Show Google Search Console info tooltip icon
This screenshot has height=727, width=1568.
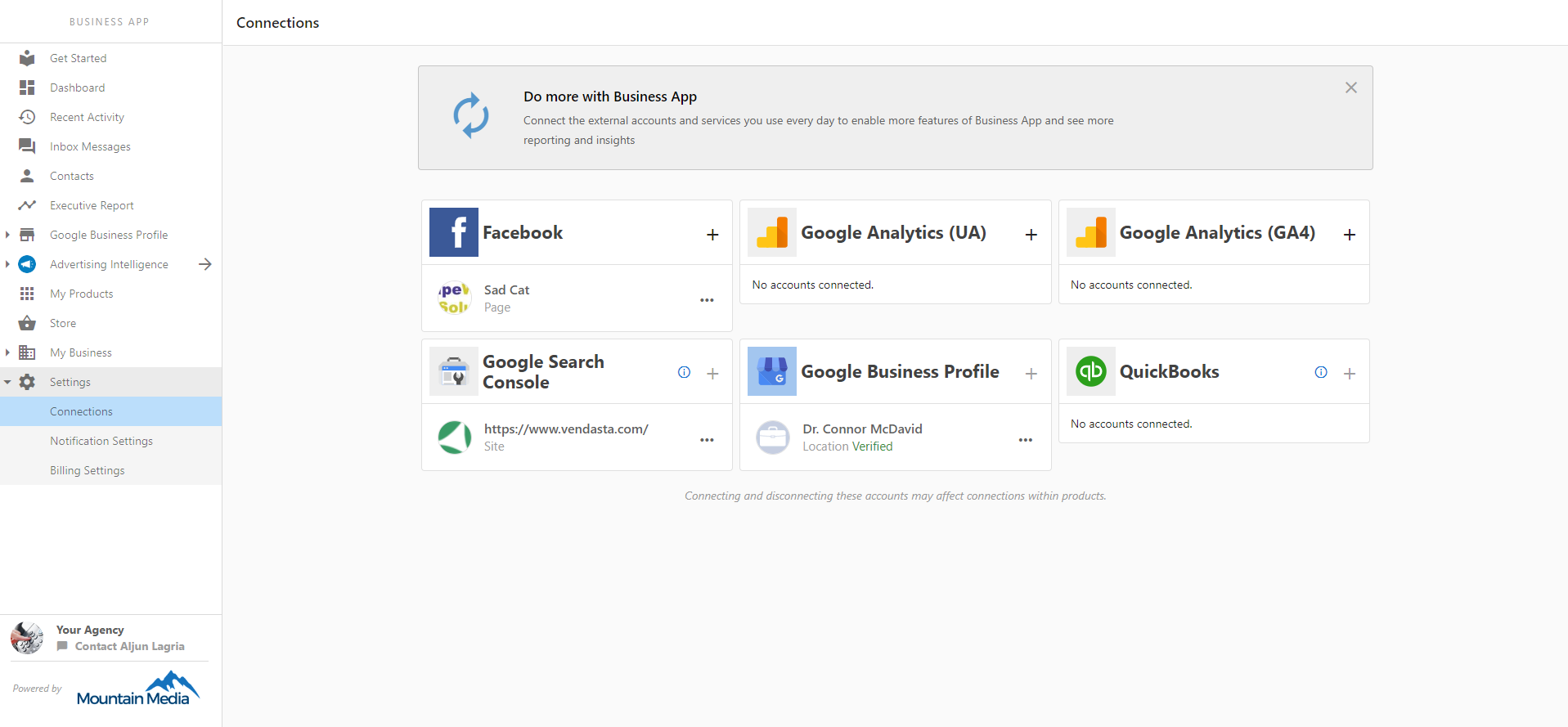tap(685, 372)
